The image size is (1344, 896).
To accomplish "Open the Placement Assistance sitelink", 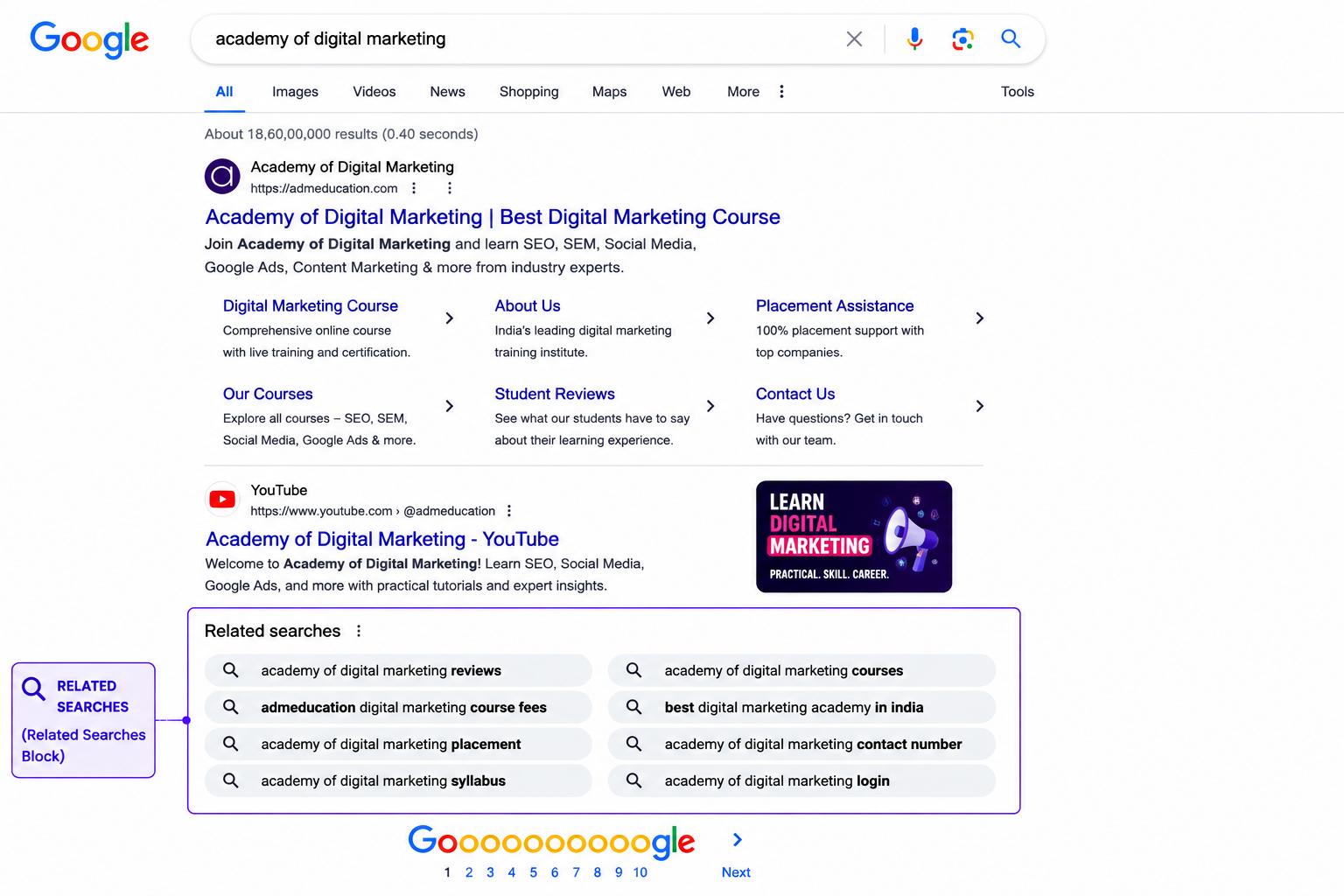I will point(835,306).
